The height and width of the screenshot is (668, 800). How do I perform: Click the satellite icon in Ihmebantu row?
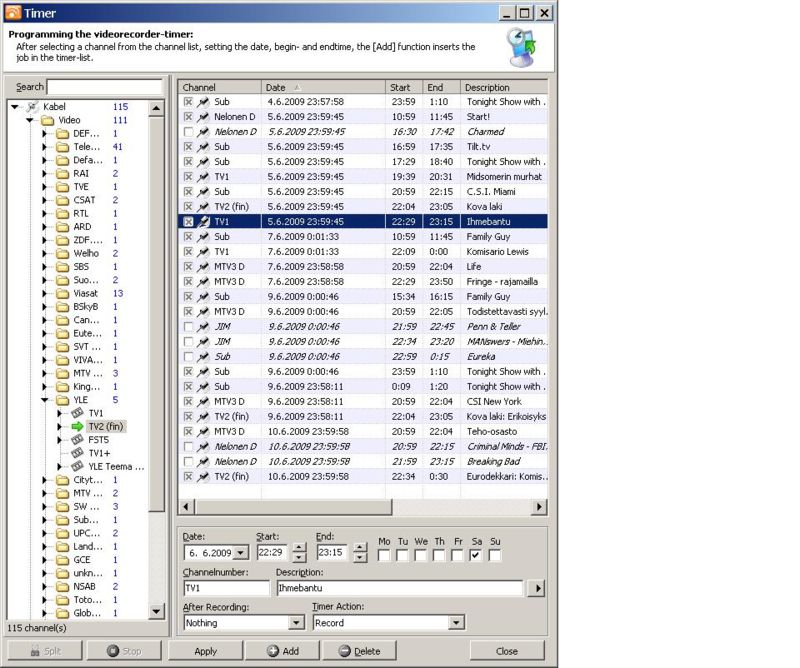[x=203, y=221]
